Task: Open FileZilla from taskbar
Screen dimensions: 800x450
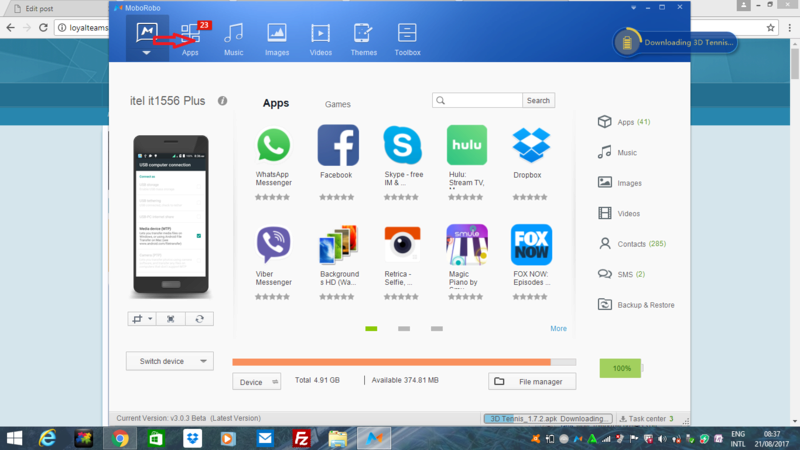Action: tap(301, 438)
